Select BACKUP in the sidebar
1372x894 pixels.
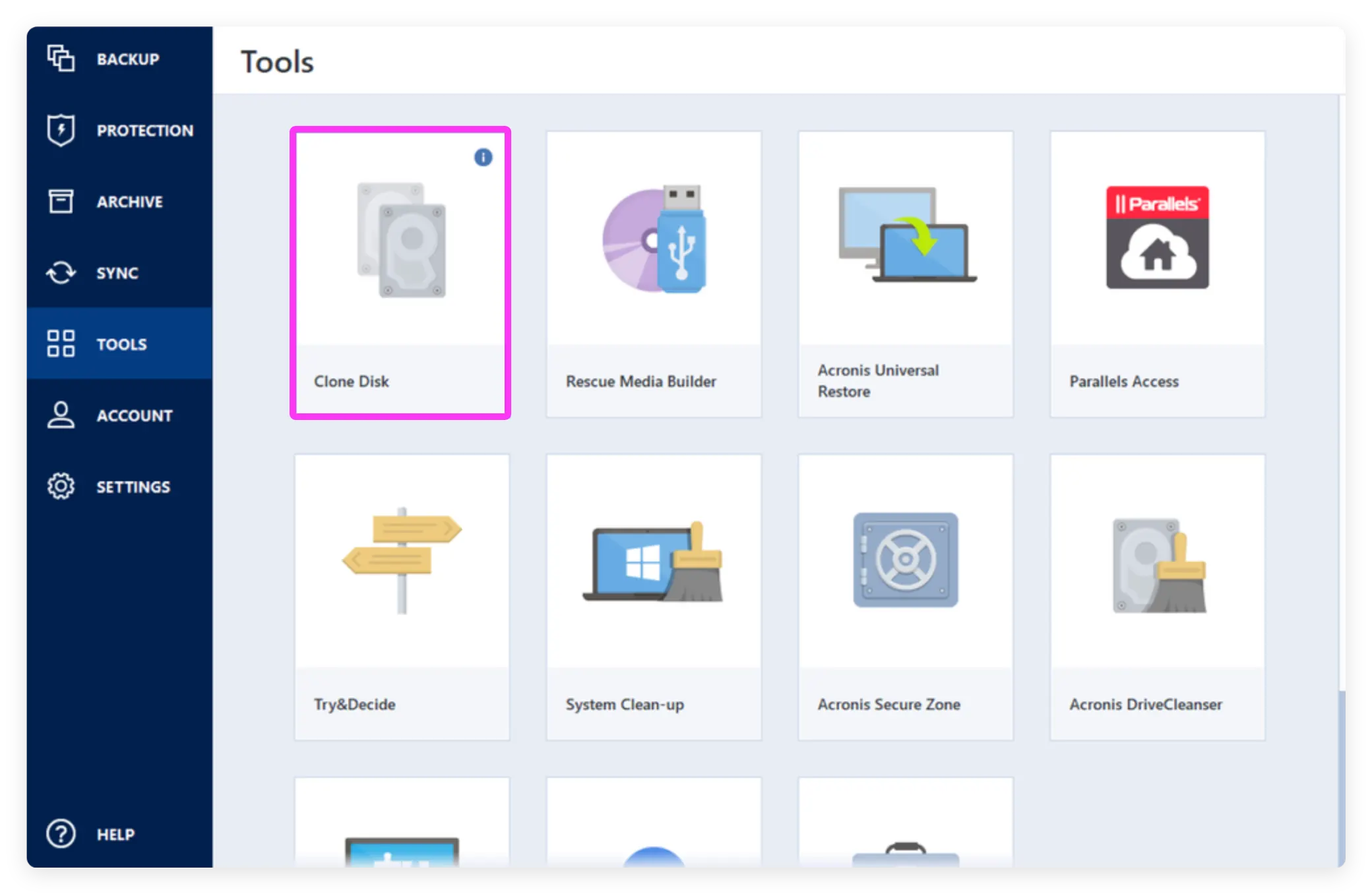(x=119, y=59)
